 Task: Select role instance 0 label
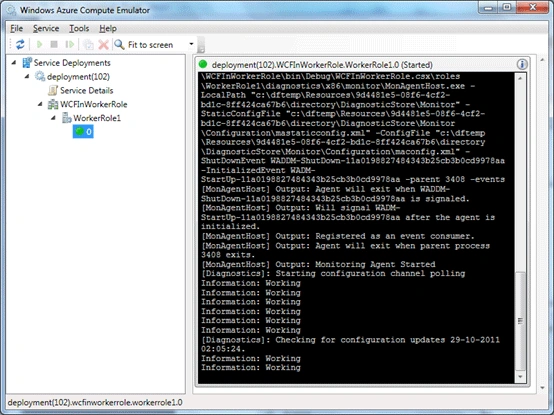[x=89, y=132]
